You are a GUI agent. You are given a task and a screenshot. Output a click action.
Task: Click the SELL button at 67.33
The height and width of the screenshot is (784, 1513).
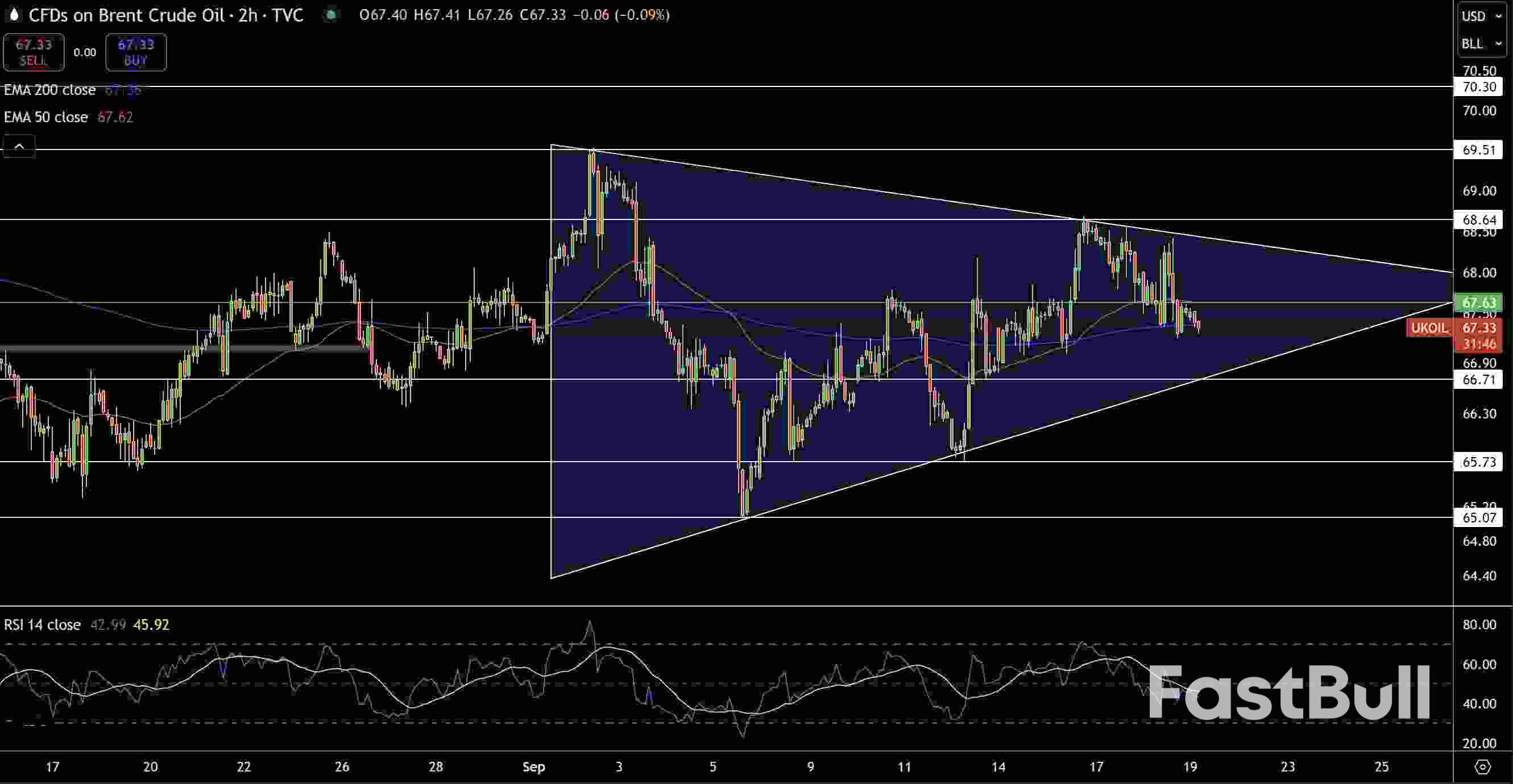34,52
